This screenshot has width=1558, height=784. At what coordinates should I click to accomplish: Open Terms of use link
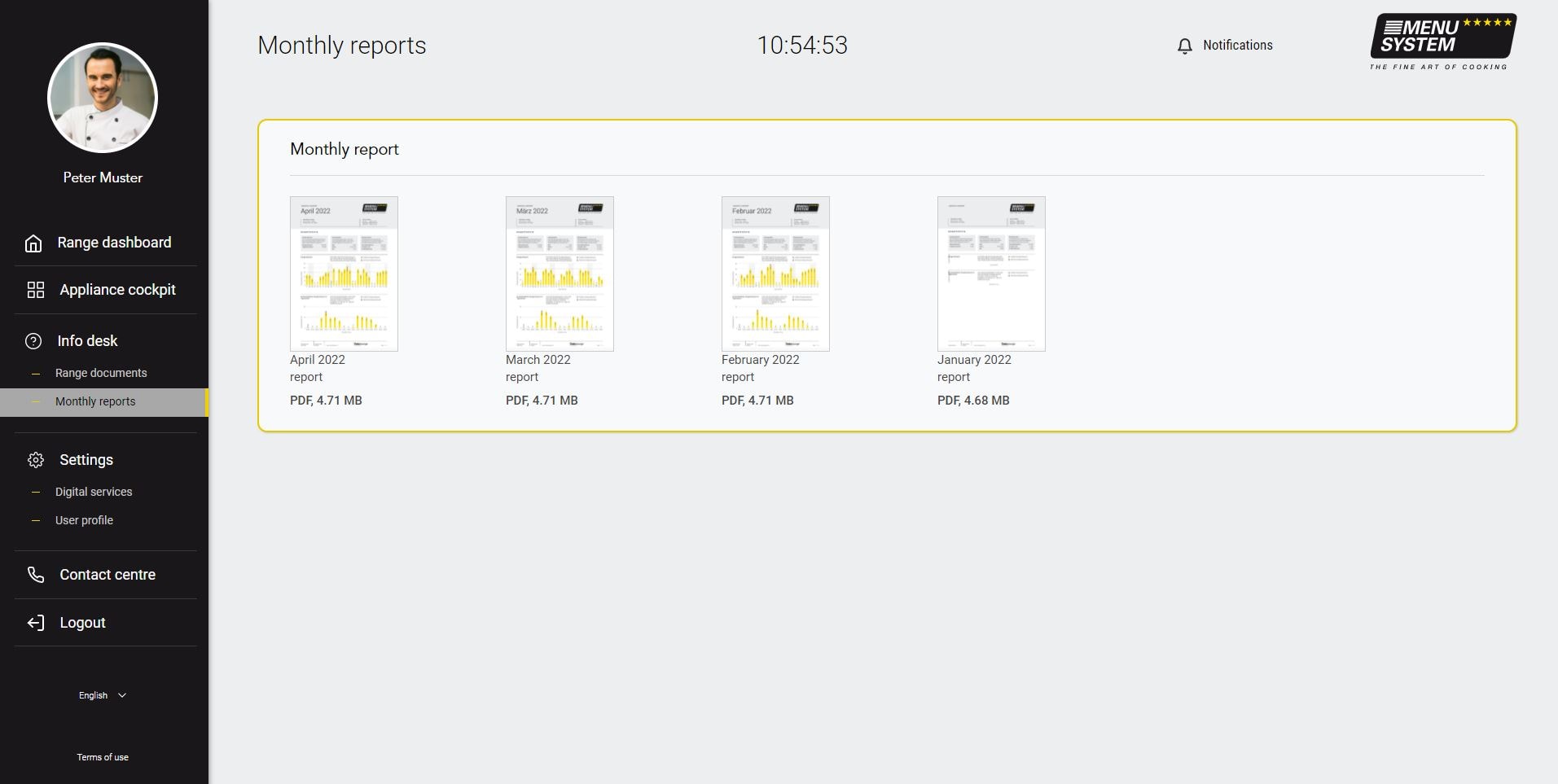point(103,757)
